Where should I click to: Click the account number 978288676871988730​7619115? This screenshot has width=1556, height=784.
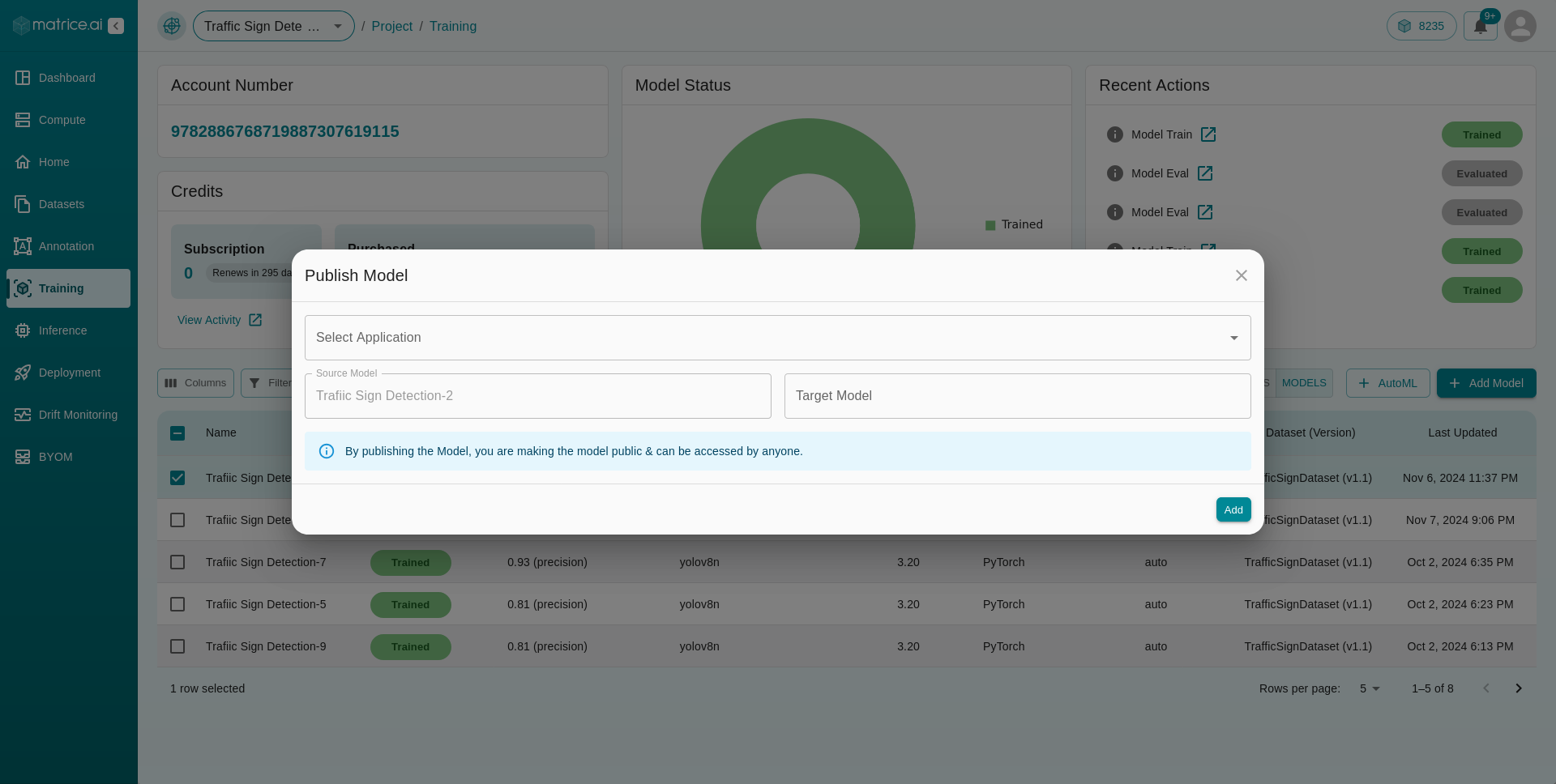(x=285, y=131)
